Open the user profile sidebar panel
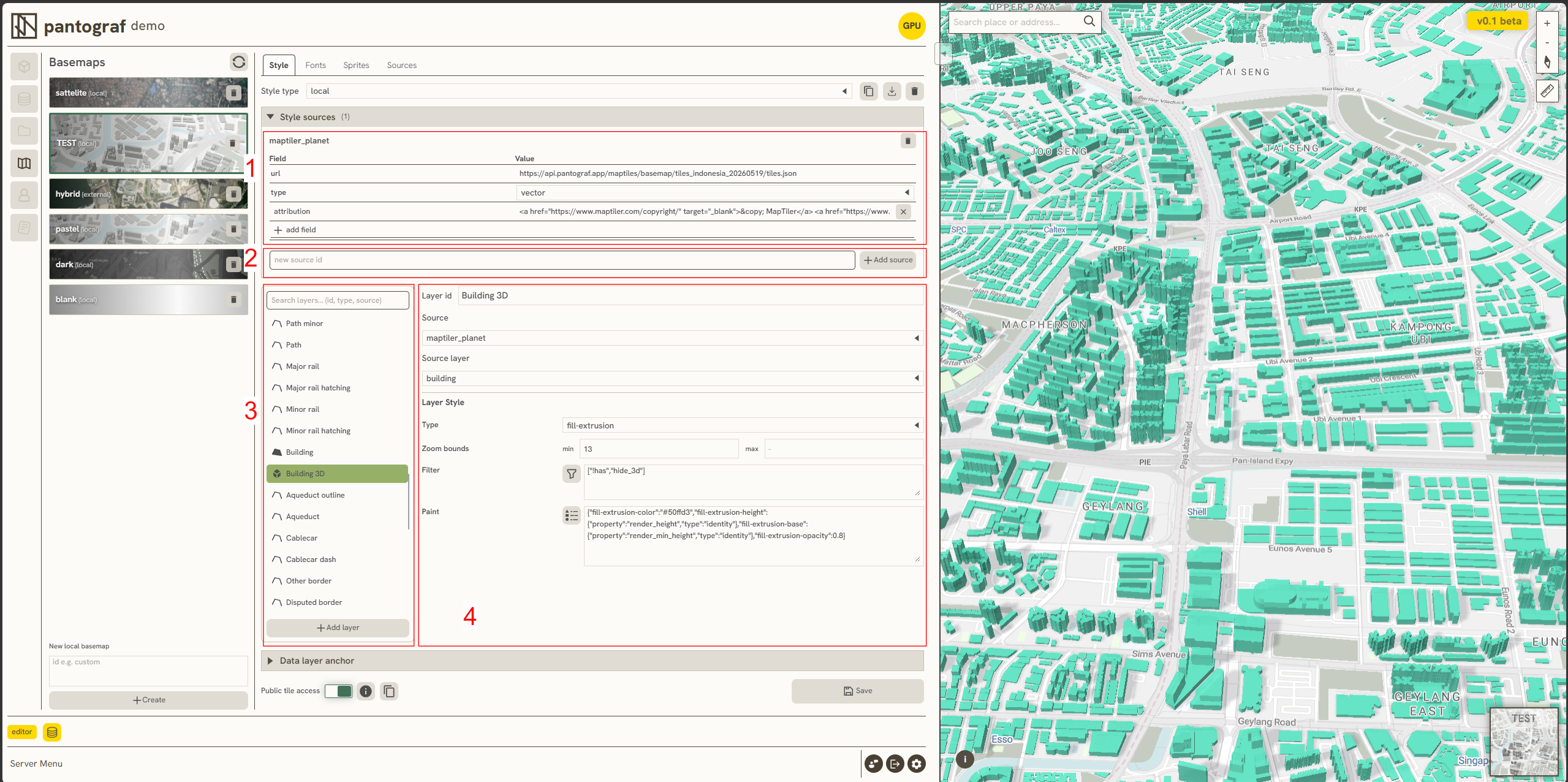1568x782 pixels. tap(25, 195)
